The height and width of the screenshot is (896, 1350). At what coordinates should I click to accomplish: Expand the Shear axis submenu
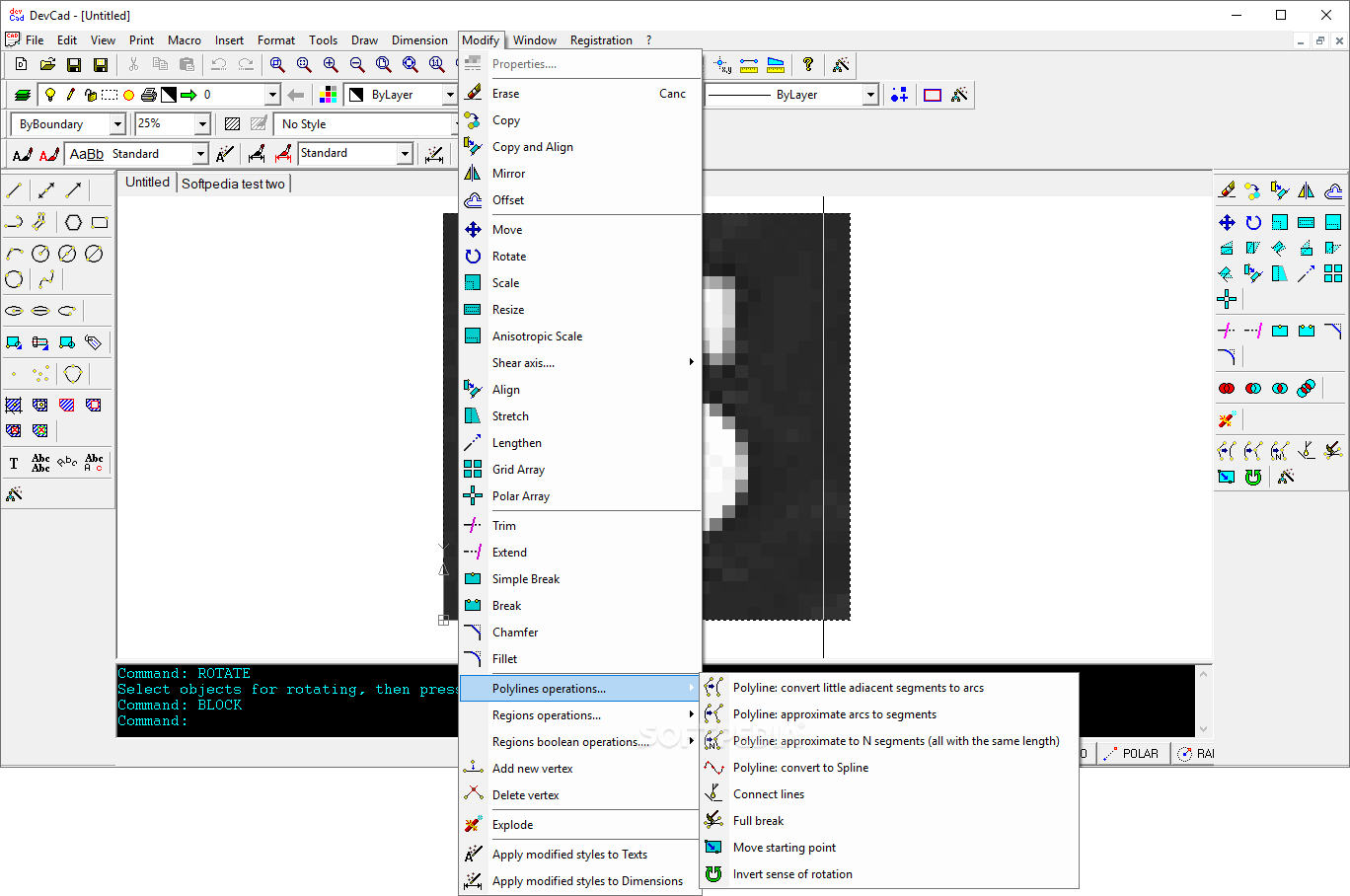click(x=580, y=363)
